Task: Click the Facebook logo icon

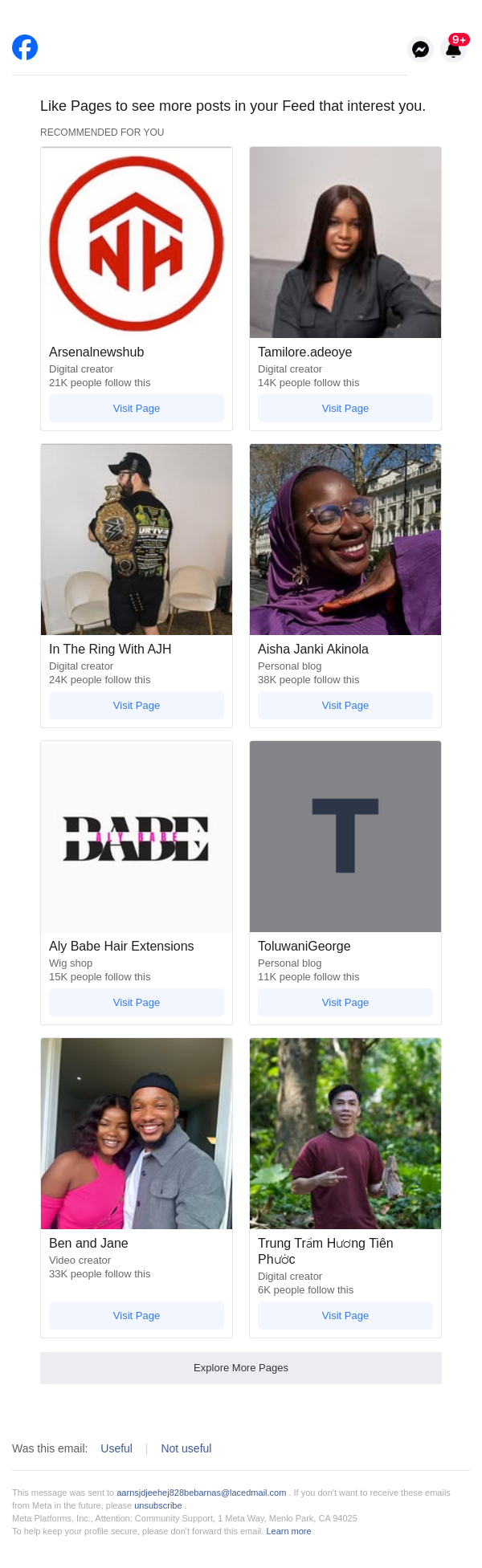Action: (x=25, y=47)
